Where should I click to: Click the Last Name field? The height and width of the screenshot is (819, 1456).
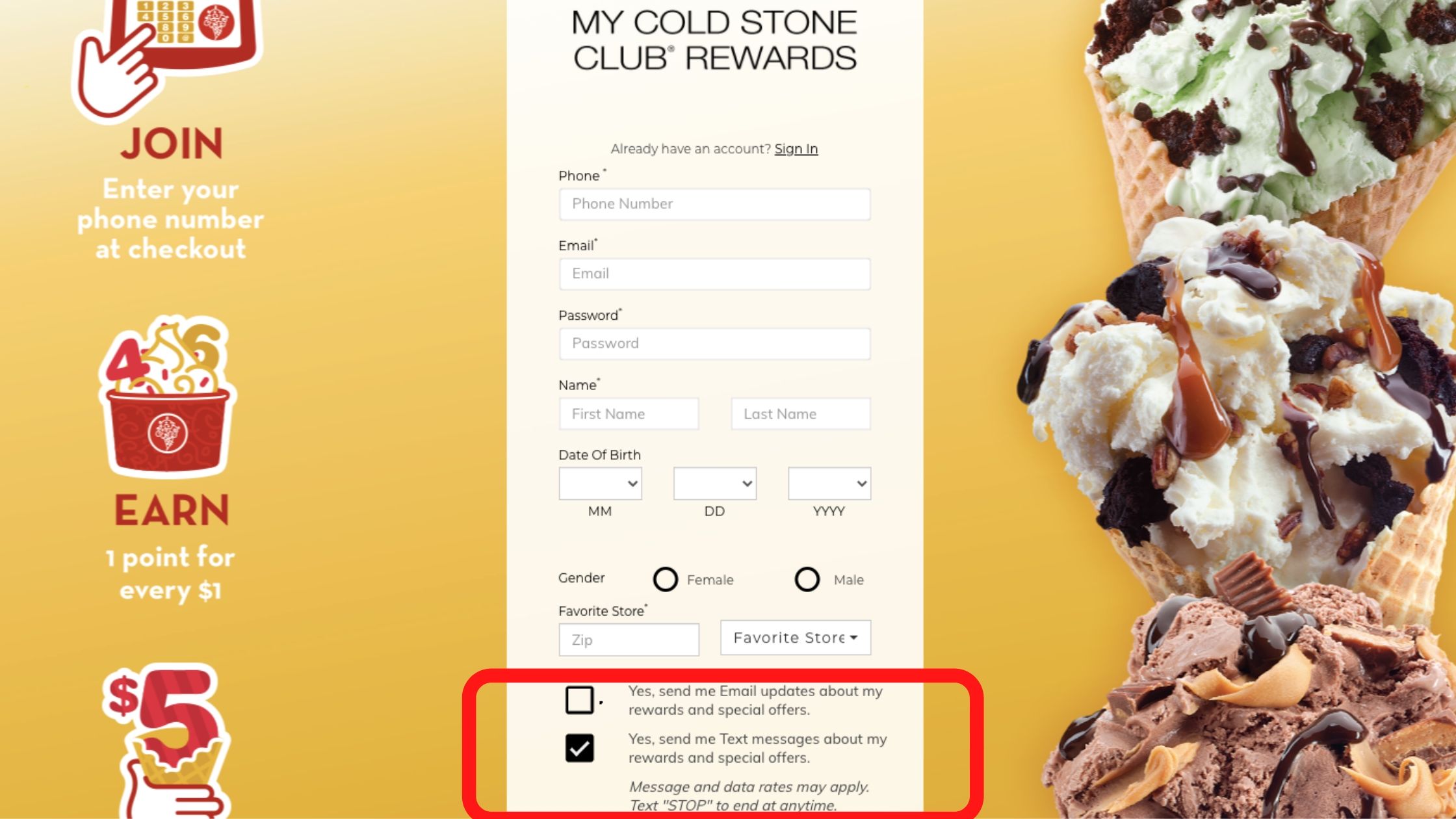[800, 414]
